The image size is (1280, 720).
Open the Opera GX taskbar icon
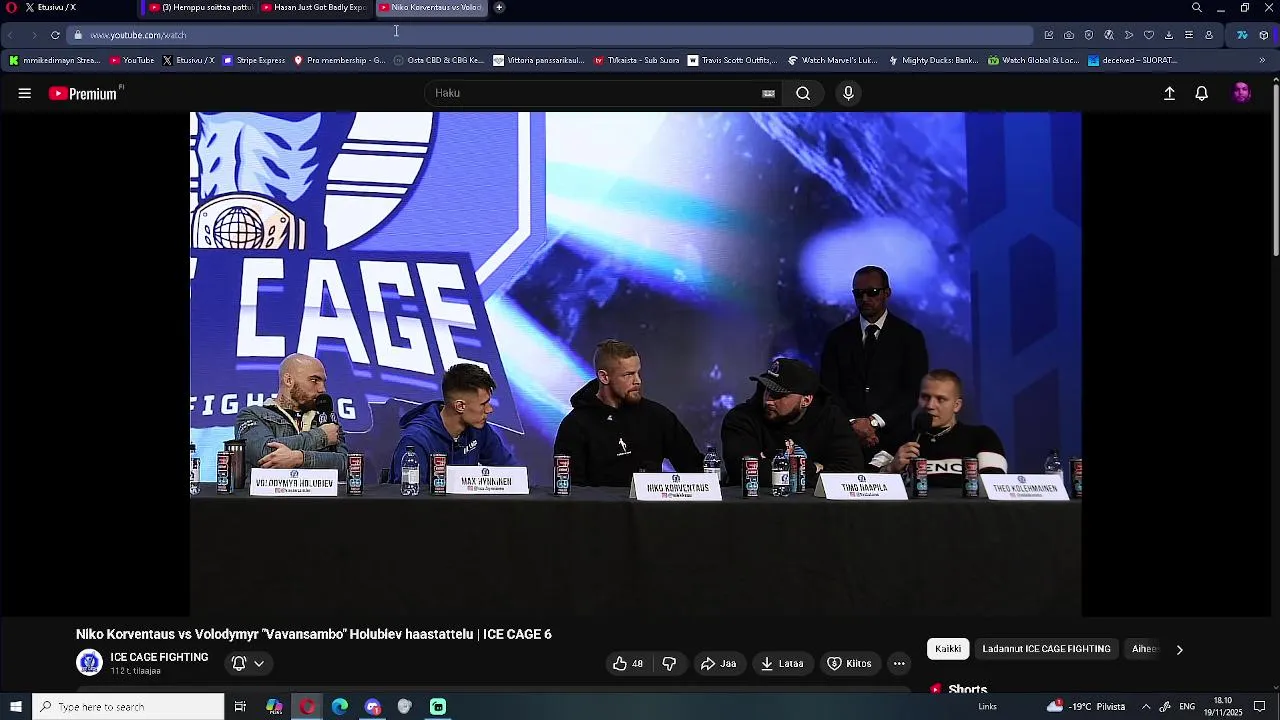pyautogui.click(x=307, y=707)
